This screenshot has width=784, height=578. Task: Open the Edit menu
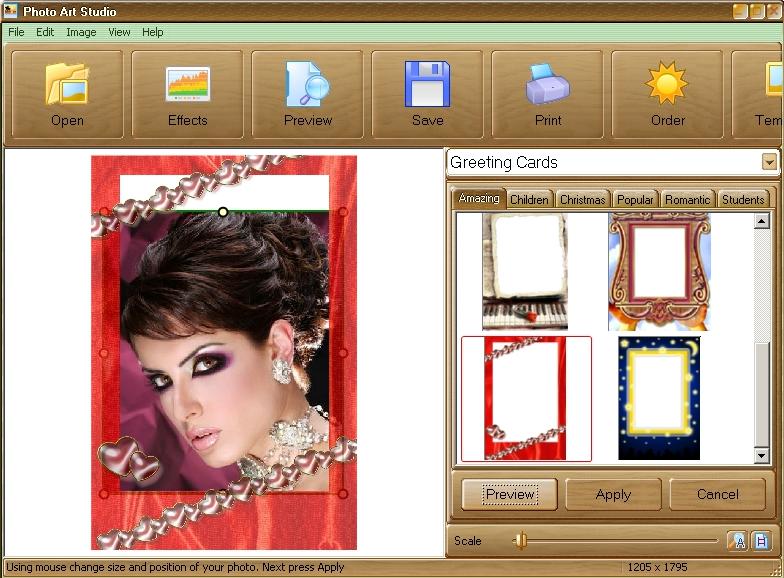click(x=45, y=32)
